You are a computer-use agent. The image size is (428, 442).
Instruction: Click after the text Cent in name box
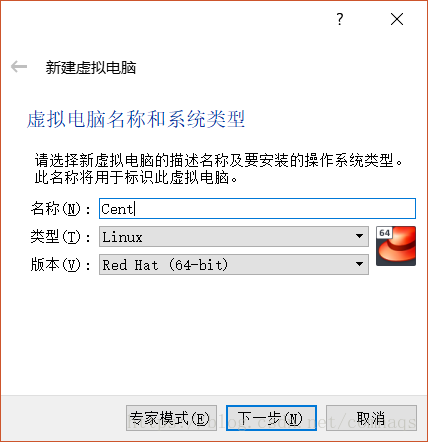(135, 209)
